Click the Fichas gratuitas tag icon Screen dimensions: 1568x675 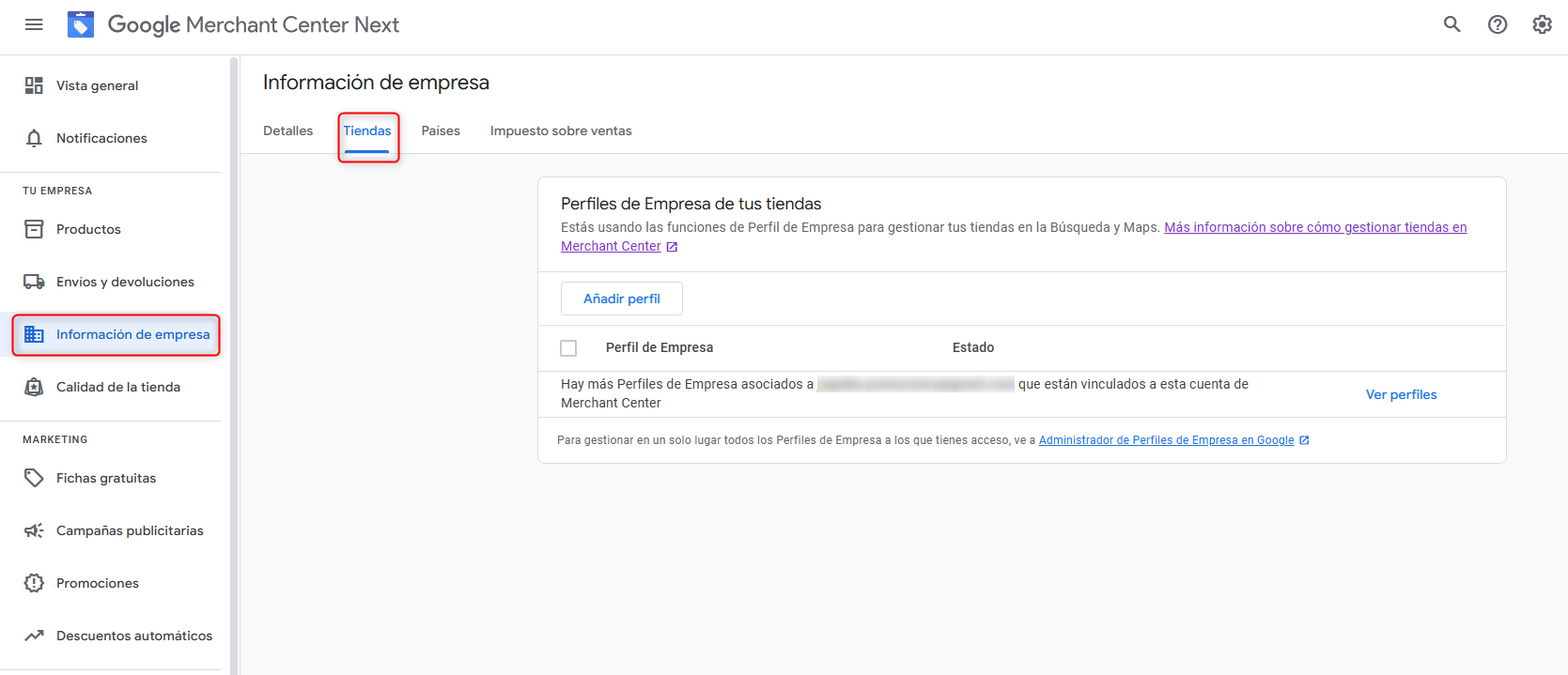point(34,478)
